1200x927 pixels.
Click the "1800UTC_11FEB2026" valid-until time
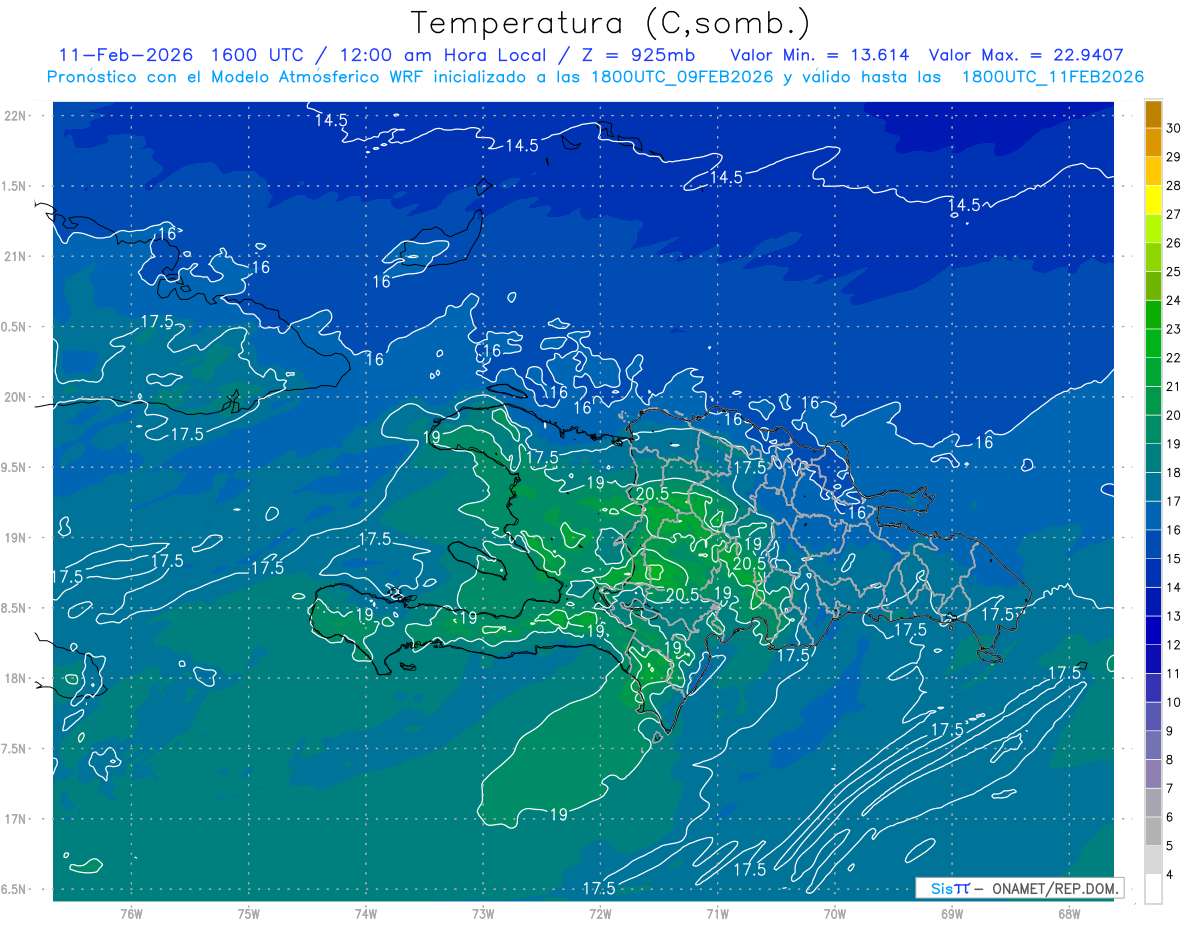pyautogui.click(x=1052, y=76)
